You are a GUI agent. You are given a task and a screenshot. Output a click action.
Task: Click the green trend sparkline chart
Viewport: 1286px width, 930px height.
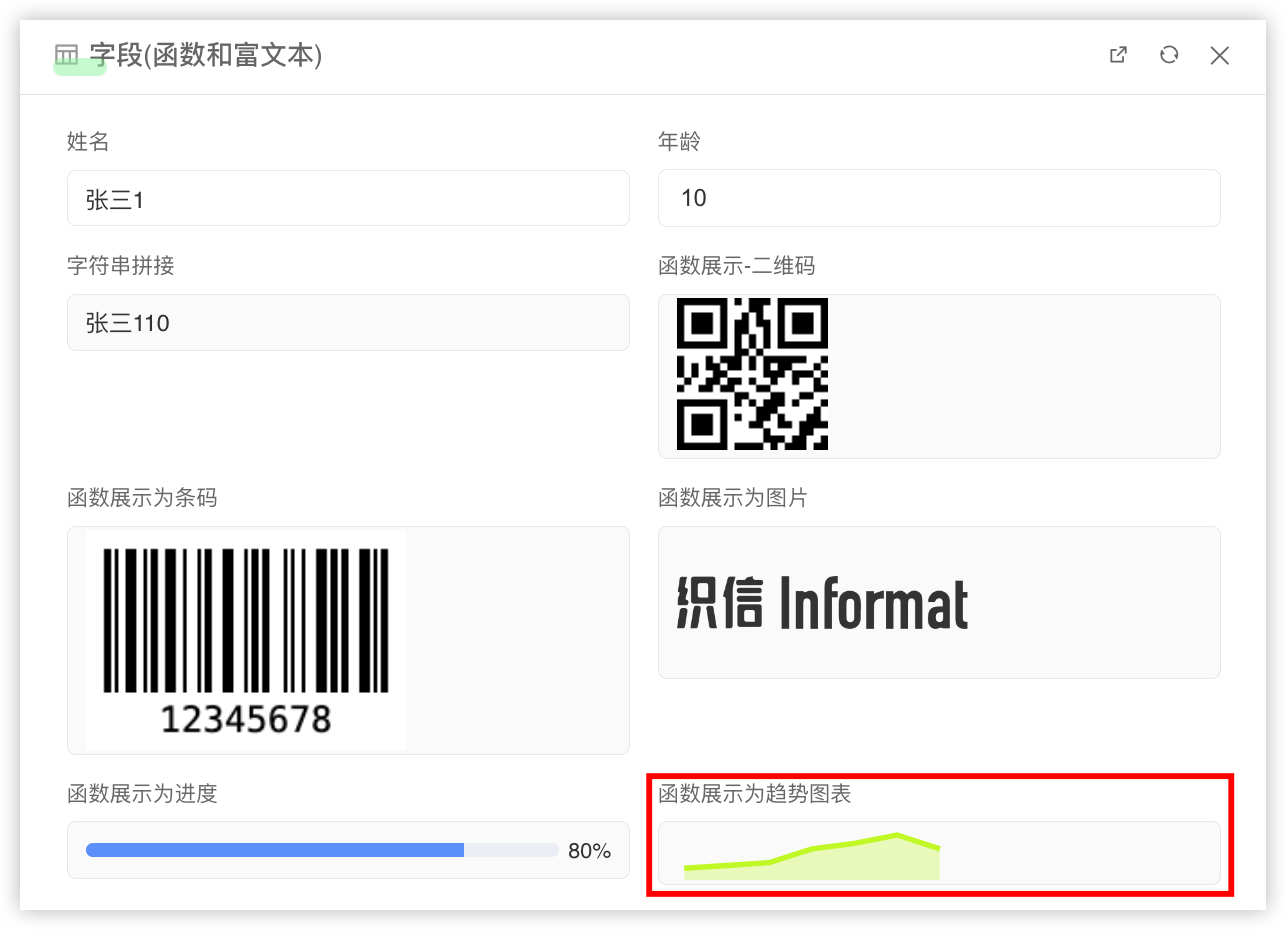click(812, 858)
